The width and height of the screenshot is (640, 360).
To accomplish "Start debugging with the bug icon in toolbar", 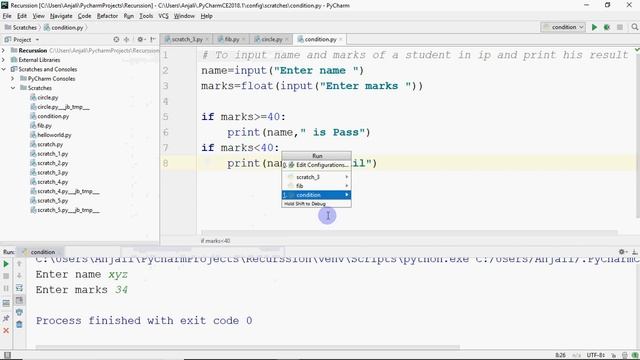I will 607,27.
